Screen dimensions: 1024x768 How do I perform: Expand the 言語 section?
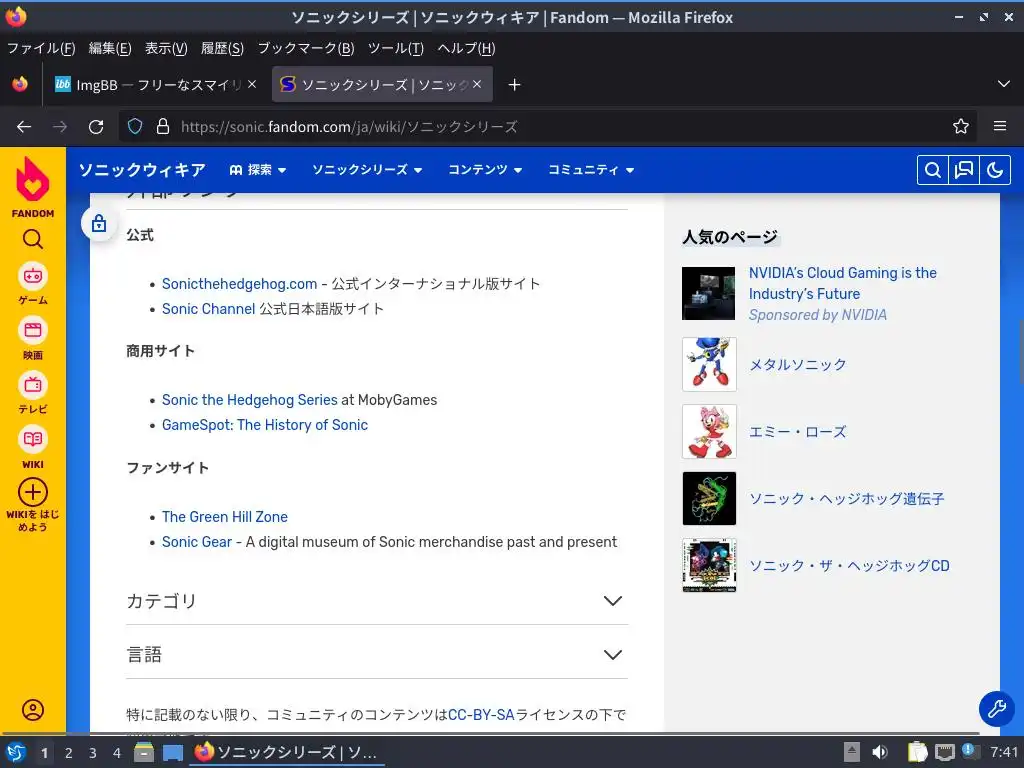coord(377,654)
